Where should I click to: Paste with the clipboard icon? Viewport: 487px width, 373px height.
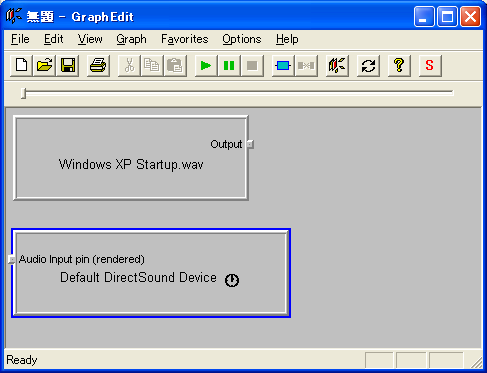175,66
